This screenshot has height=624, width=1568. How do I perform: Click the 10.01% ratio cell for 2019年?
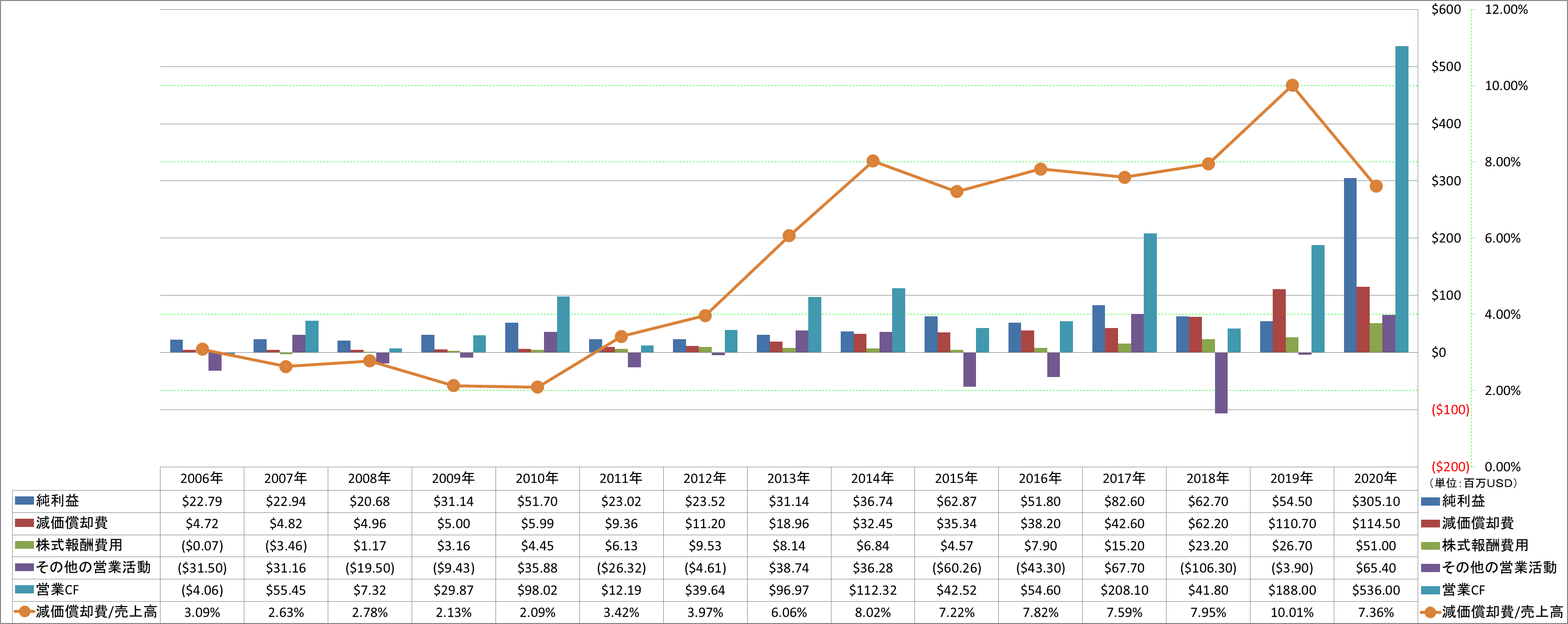click(1292, 612)
